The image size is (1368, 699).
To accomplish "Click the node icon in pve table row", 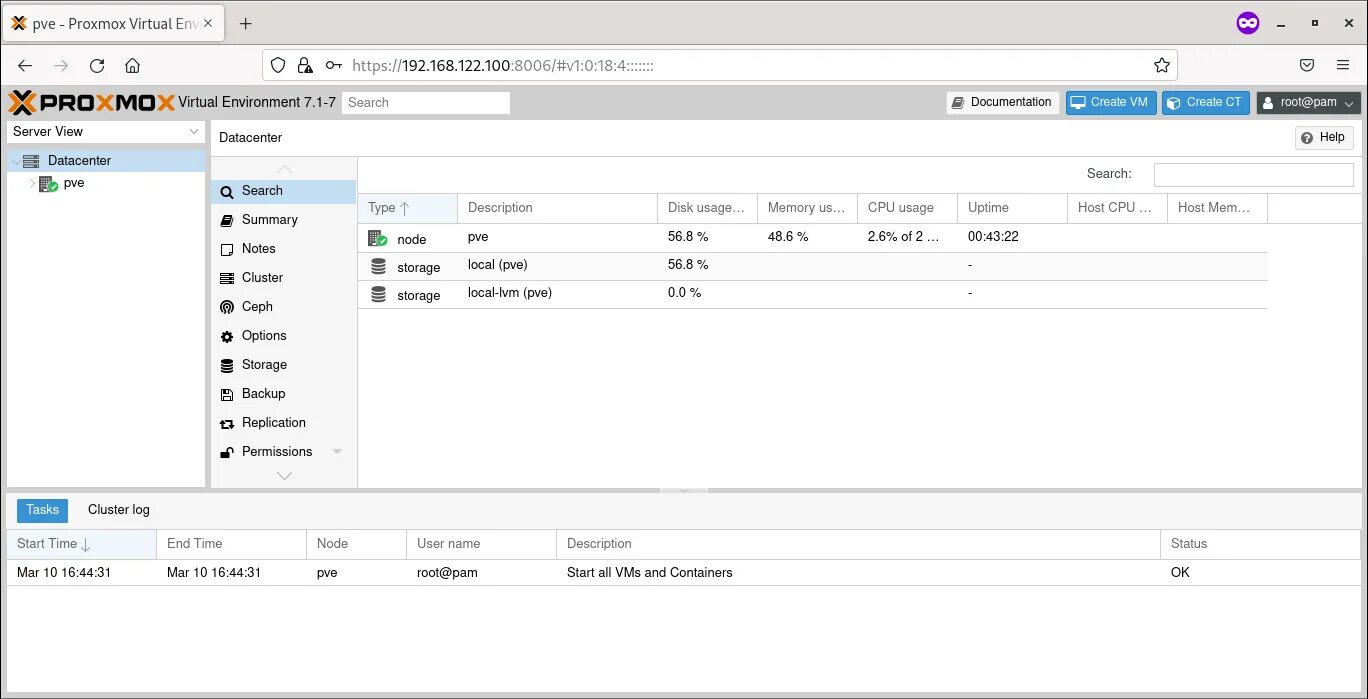I will click(x=378, y=238).
